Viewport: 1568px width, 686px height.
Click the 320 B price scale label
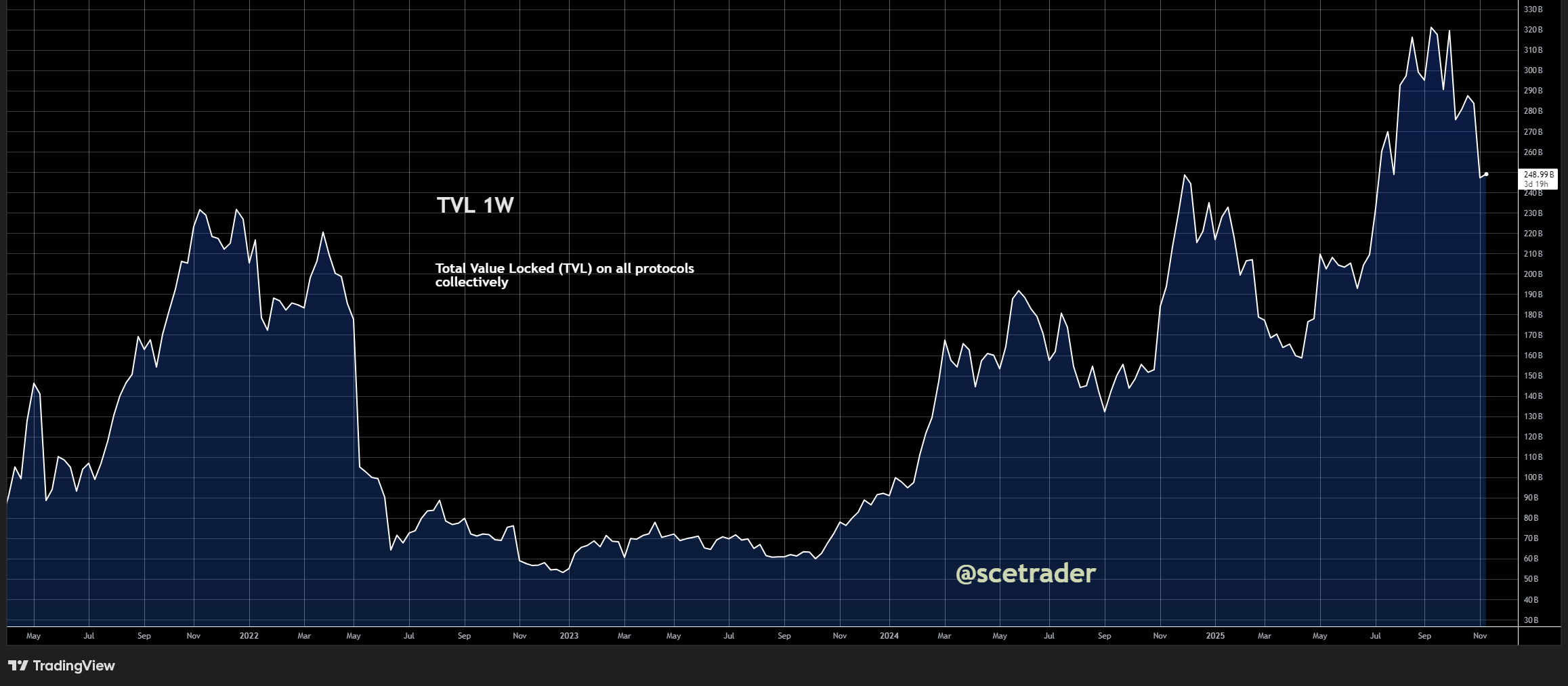point(1533,30)
